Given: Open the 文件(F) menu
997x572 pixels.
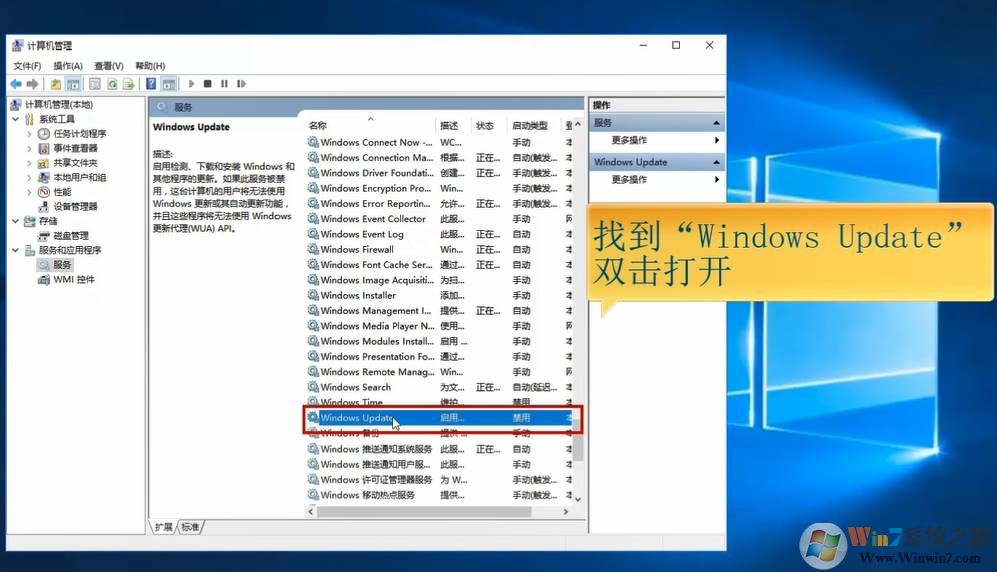Looking at the screenshot, I should click(x=27, y=65).
